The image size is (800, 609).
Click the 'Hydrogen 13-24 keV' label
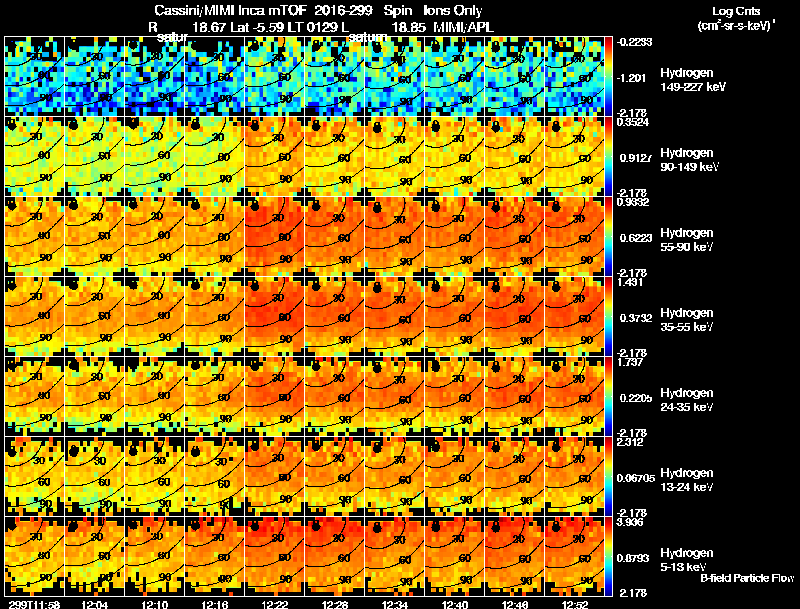[687, 480]
